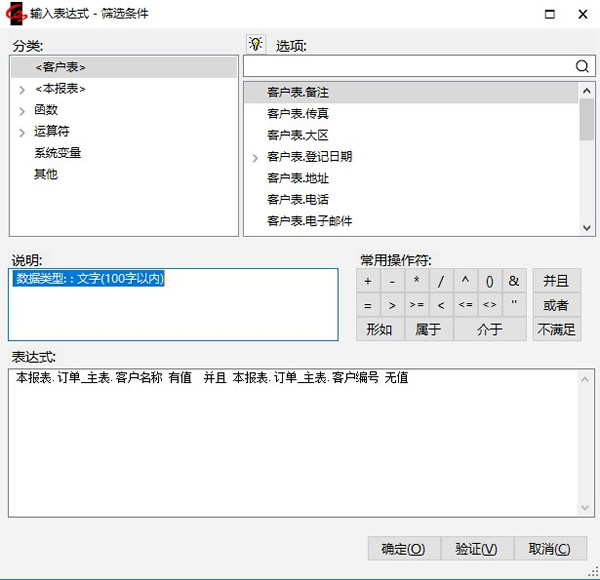Select 系统变量 in the category list
The width and height of the screenshot is (600, 580).
tap(58, 153)
